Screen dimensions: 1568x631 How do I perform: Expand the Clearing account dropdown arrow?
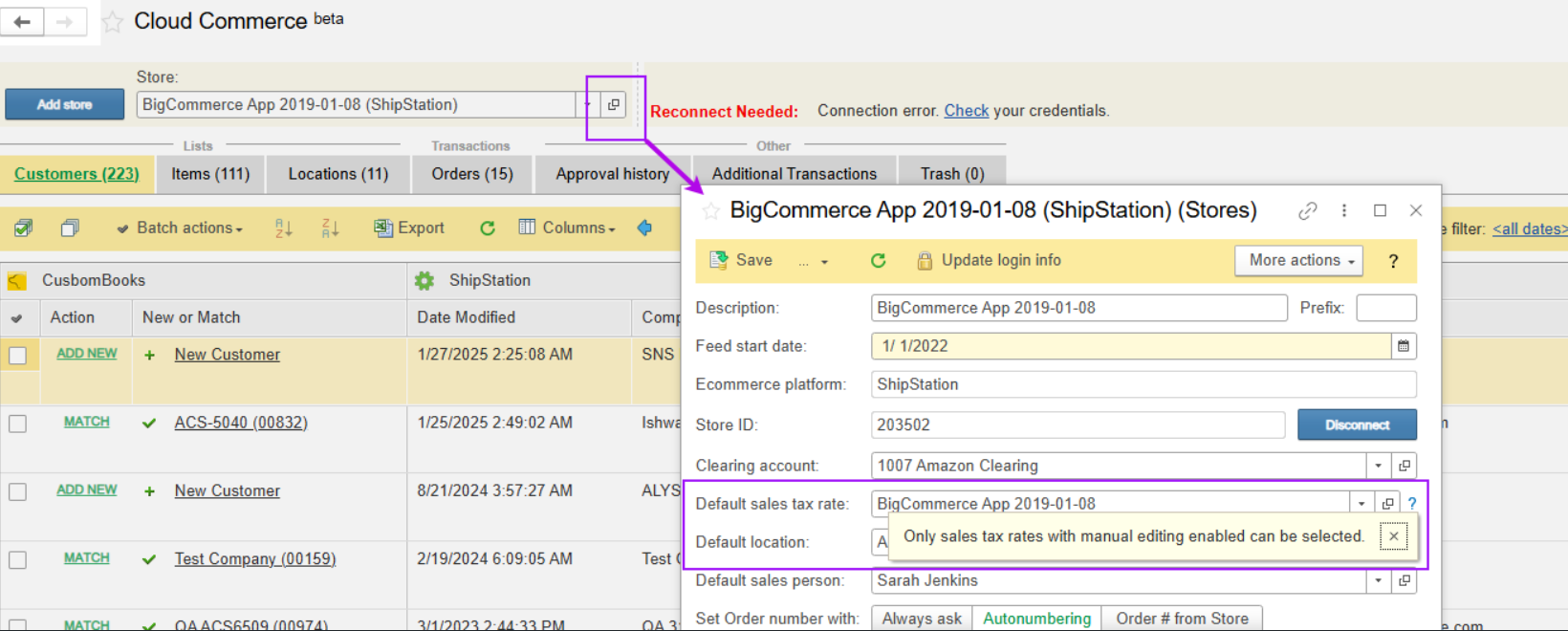[x=1378, y=466]
